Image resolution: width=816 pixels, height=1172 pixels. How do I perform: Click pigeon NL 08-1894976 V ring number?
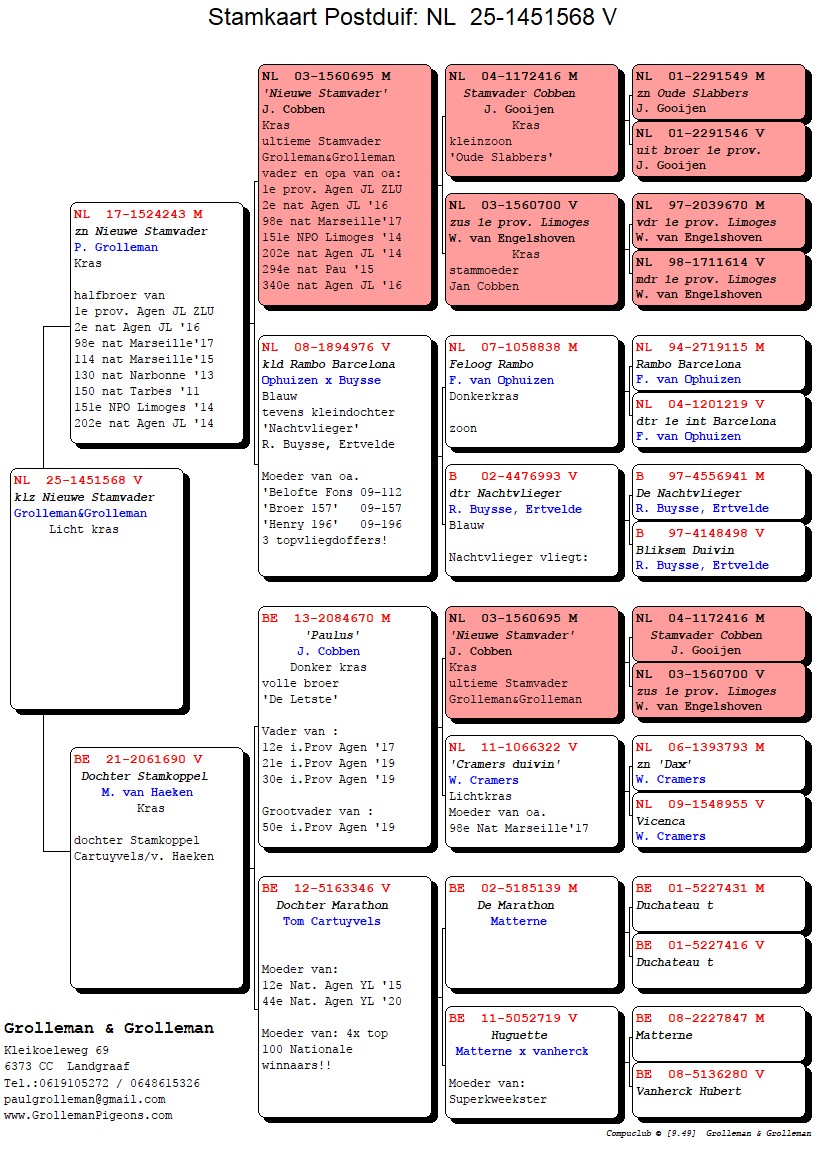(x=326, y=347)
